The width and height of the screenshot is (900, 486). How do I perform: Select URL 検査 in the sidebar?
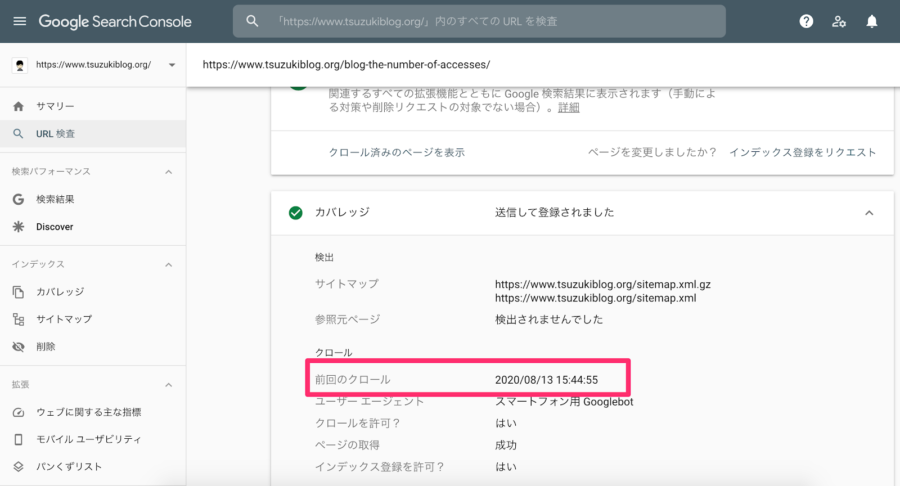(92, 134)
